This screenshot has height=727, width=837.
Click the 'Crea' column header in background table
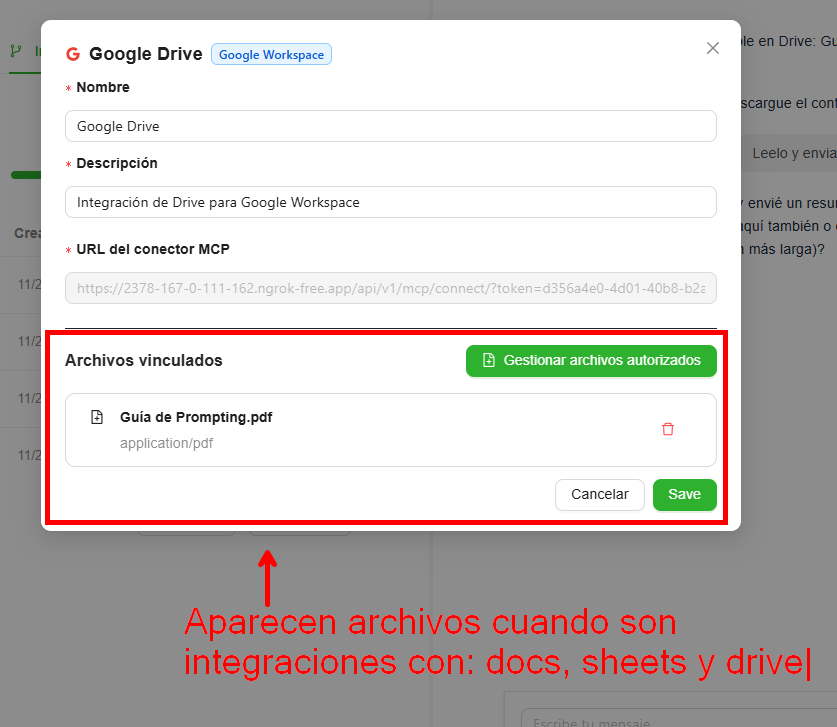click(26, 233)
